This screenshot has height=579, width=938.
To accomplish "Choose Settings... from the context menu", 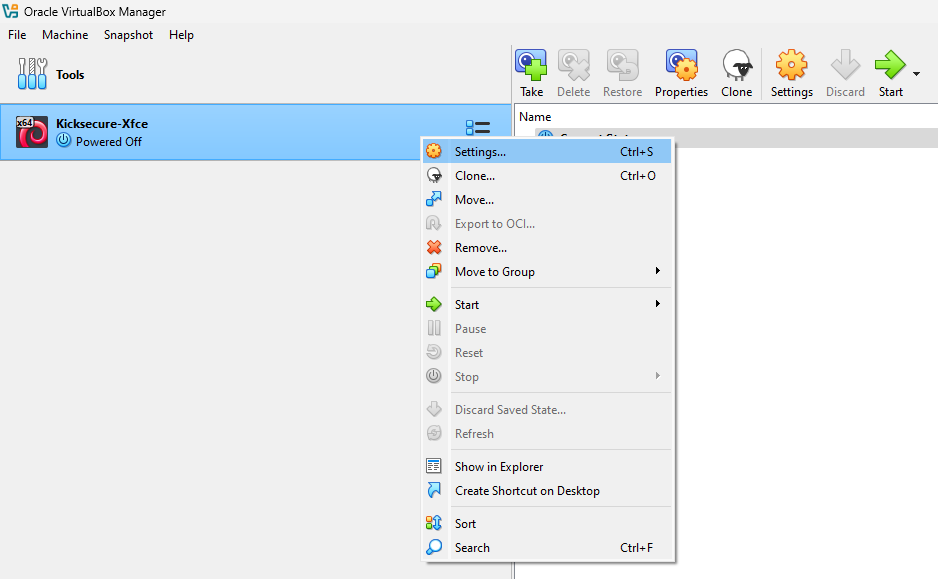I will click(480, 152).
